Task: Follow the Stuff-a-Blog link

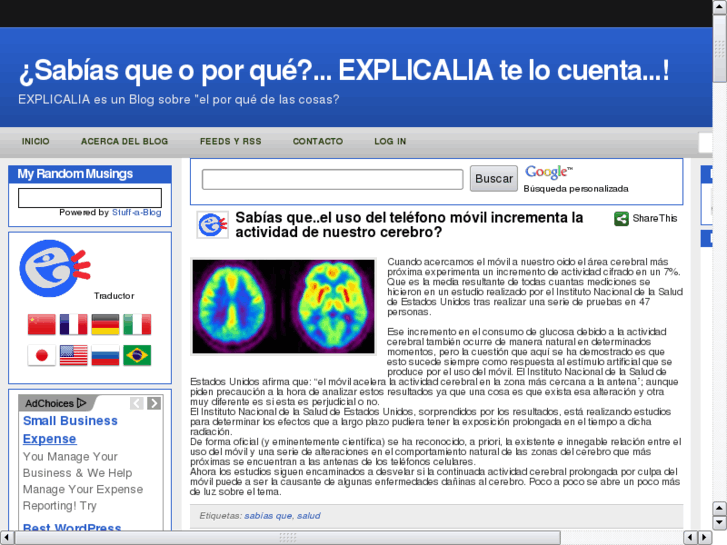Action: (136, 212)
